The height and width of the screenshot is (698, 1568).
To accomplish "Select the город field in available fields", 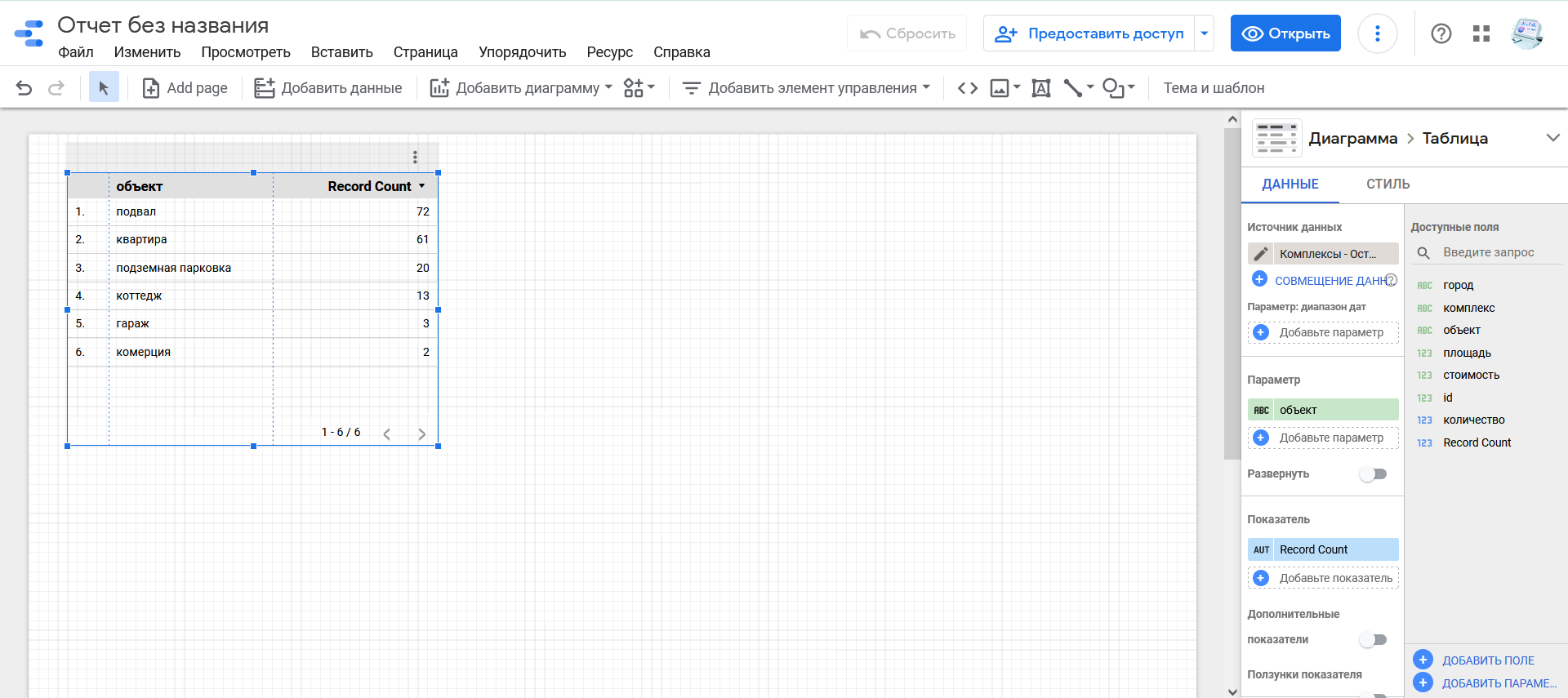I will coord(1459,285).
